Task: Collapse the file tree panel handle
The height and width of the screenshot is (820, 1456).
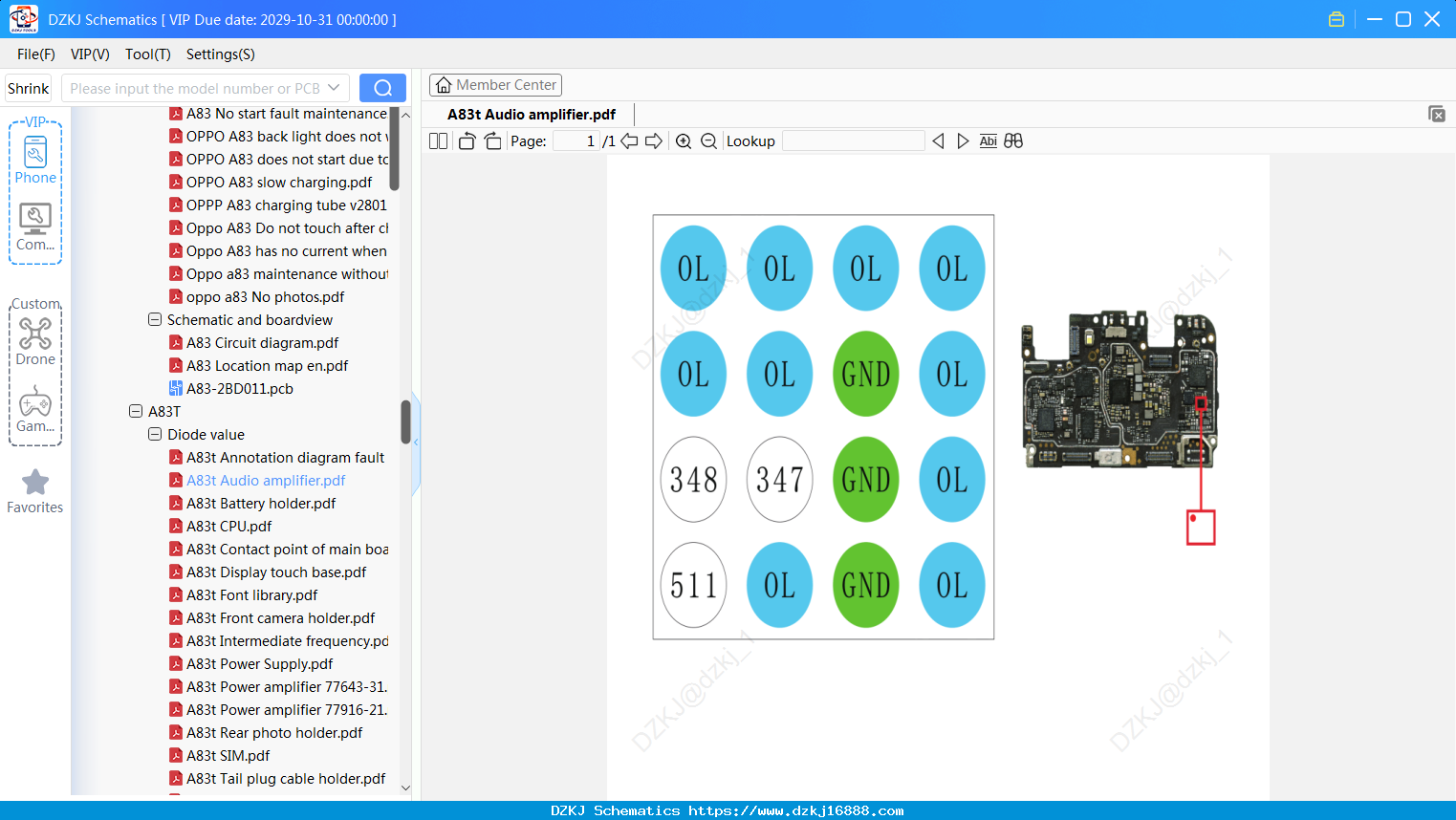Action: click(x=416, y=442)
